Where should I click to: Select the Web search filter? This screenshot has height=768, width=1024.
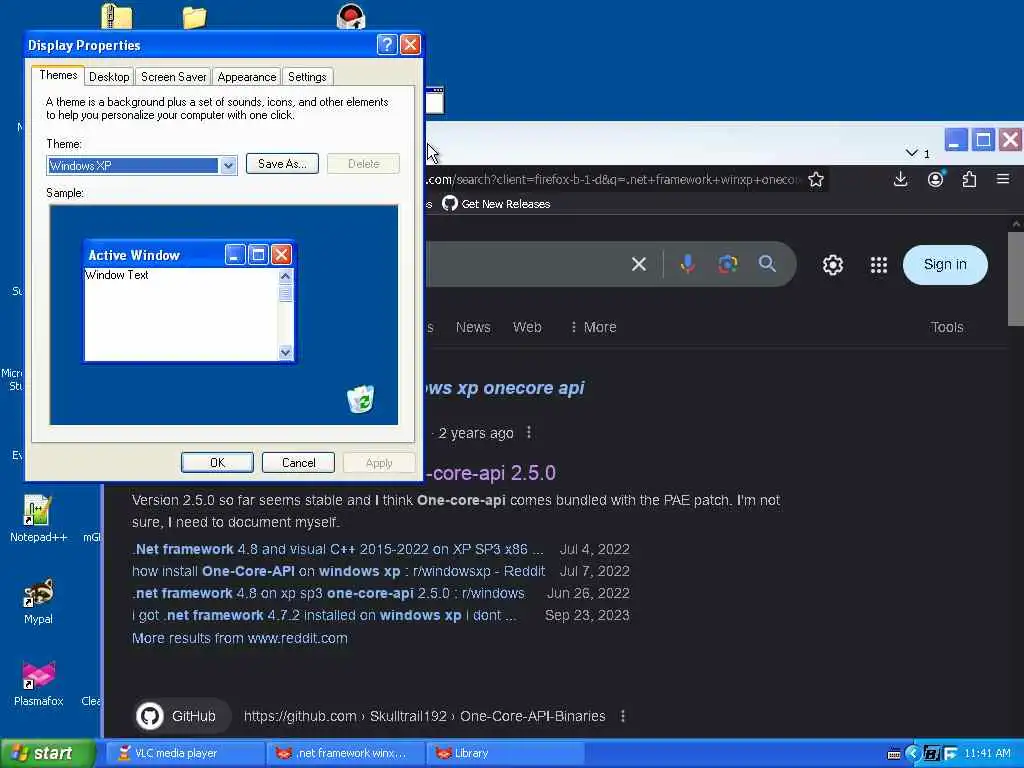[527, 327]
